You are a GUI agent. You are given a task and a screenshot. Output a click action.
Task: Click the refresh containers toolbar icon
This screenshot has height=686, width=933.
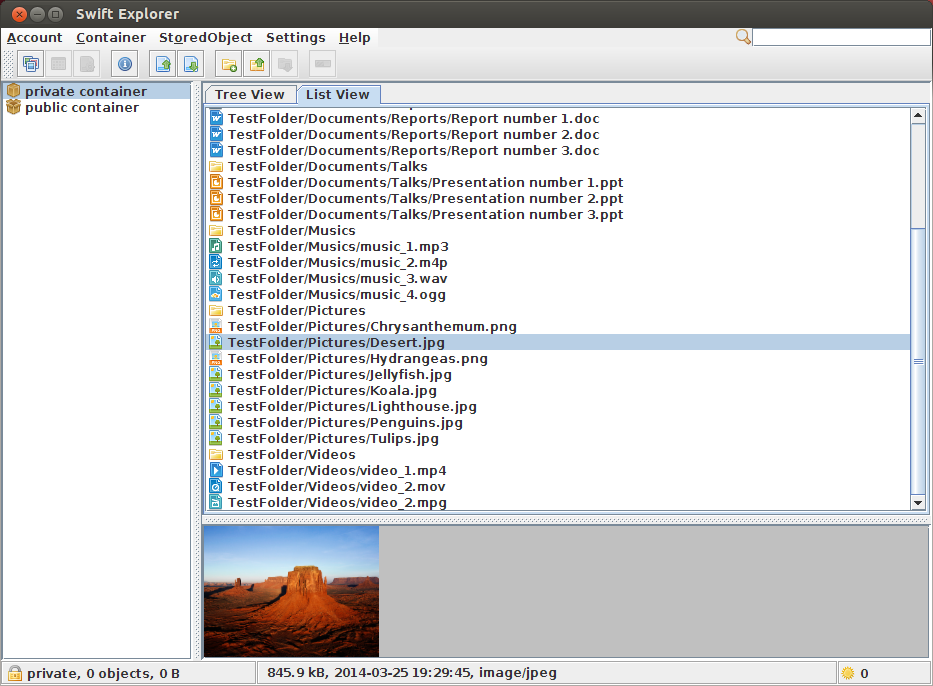click(x=31, y=63)
